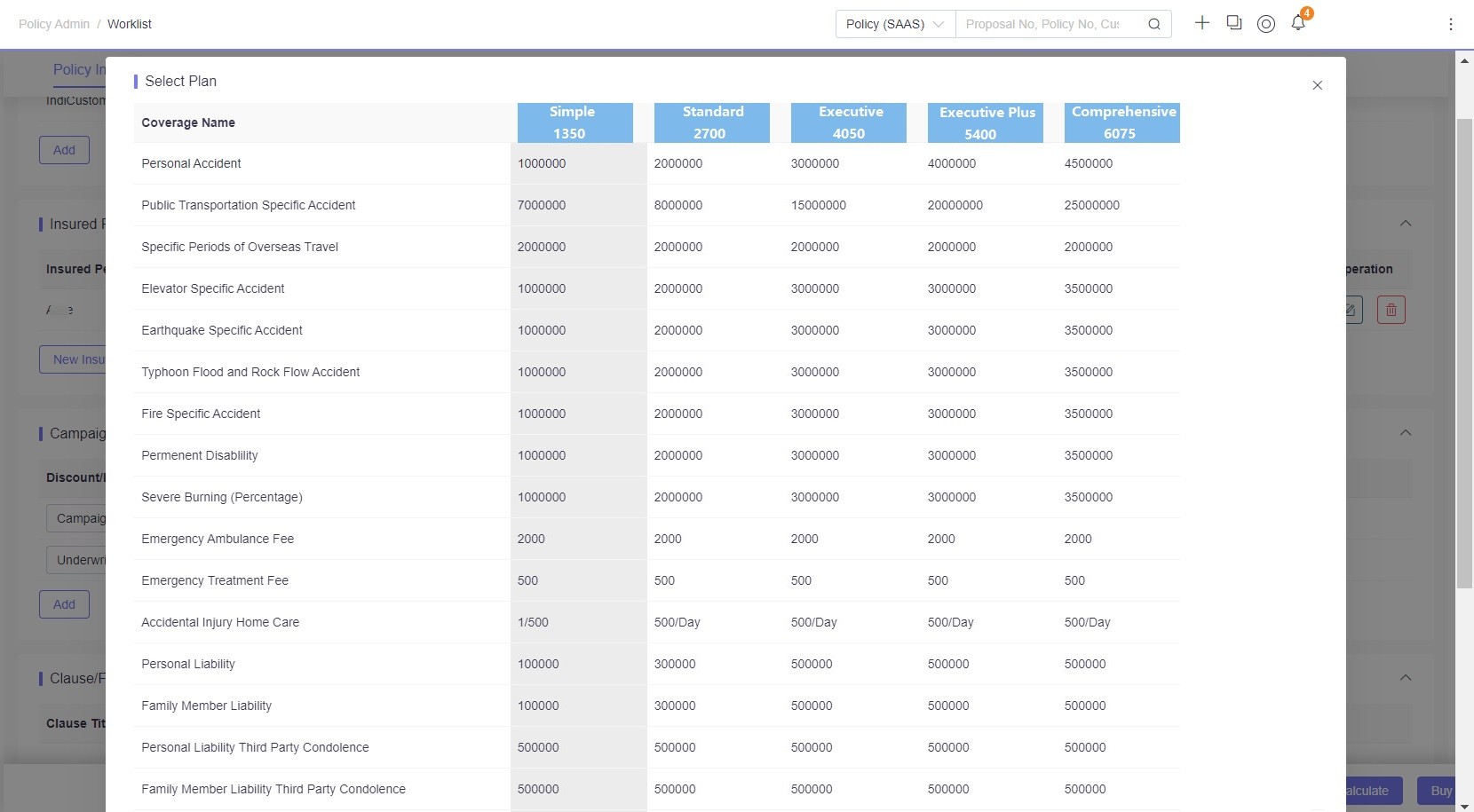Open the Policy (SAAS) dropdown
The height and width of the screenshot is (812, 1474).
(895, 24)
